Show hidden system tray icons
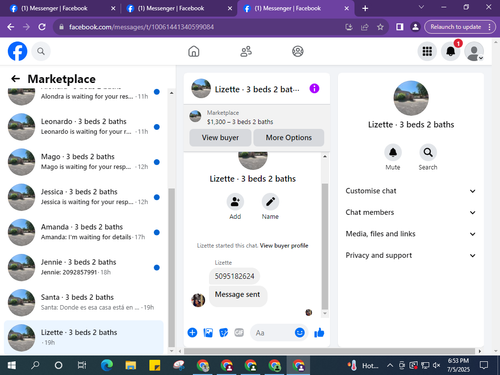 pos(390,366)
